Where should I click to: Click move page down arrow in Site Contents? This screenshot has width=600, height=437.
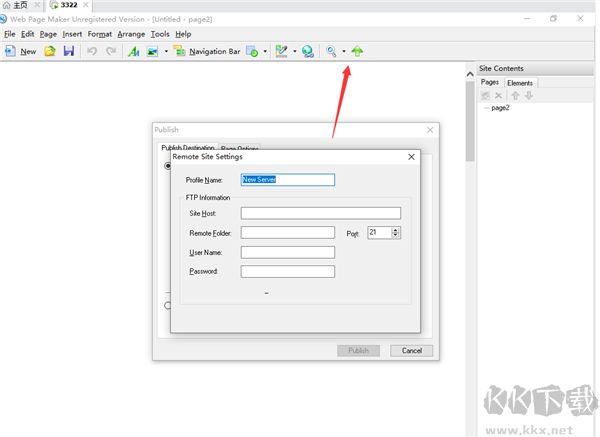coord(529,95)
